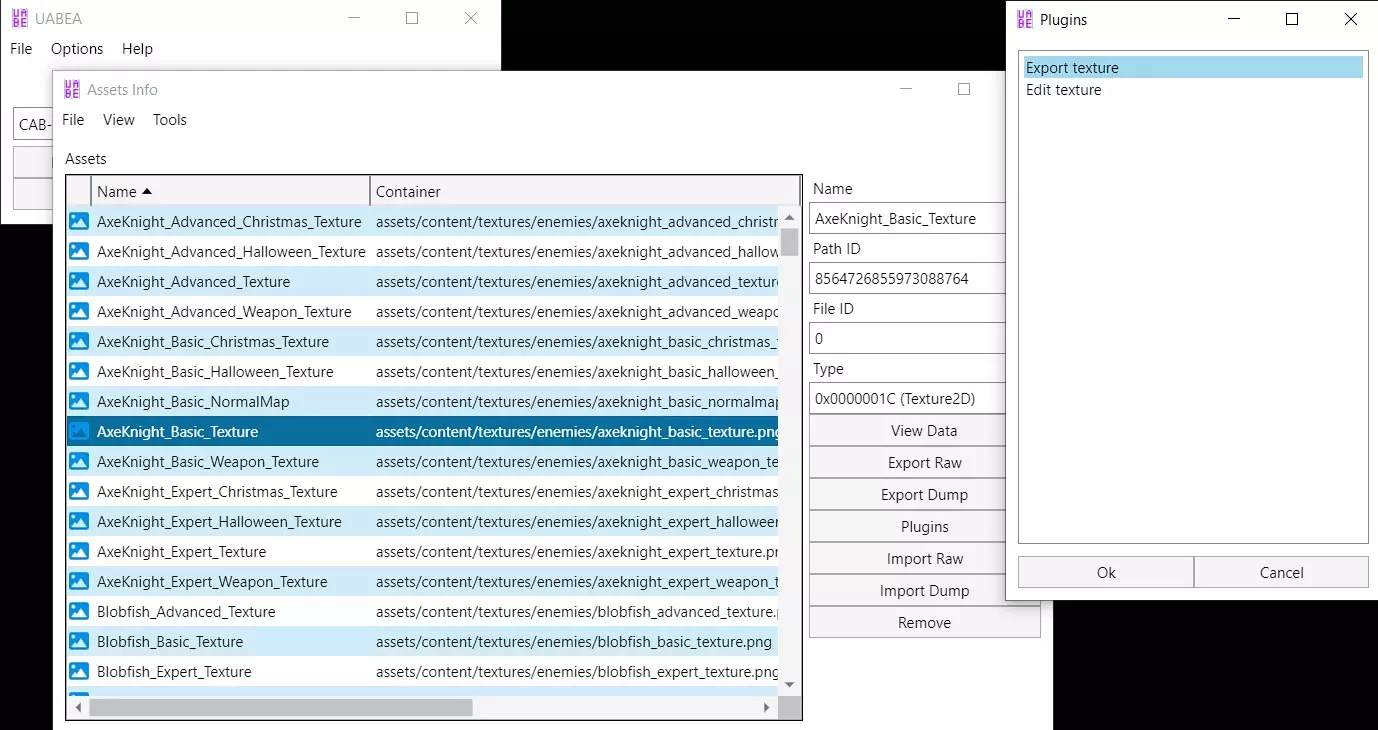This screenshot has height=730, width=1378.
Task: Select the AxeKnight_Advanced_Weapon_Texture name
Action: pos(224,312)
